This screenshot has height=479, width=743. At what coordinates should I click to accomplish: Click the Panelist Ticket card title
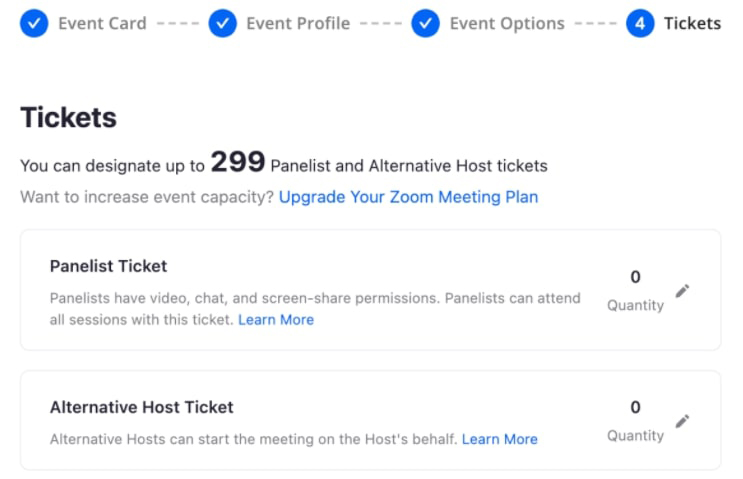point(109,266)
